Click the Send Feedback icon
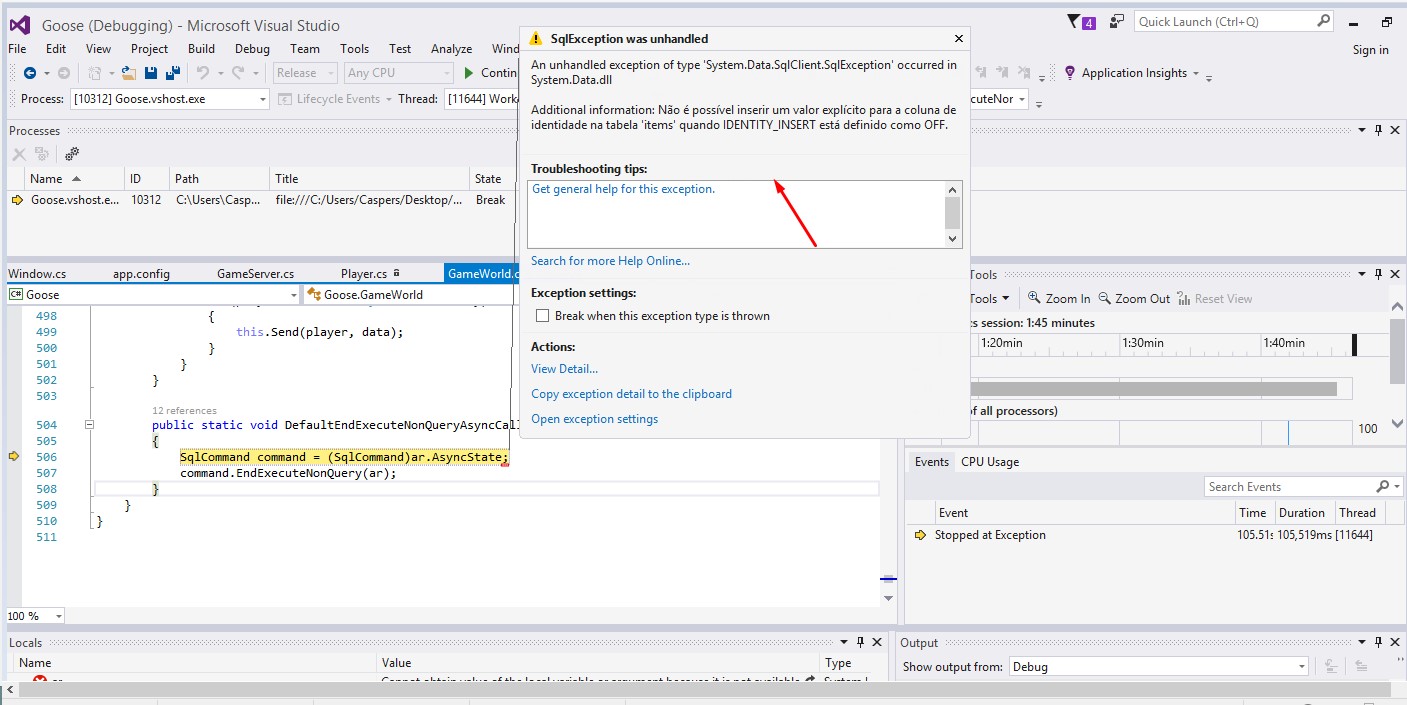 tap(1116, 21)
